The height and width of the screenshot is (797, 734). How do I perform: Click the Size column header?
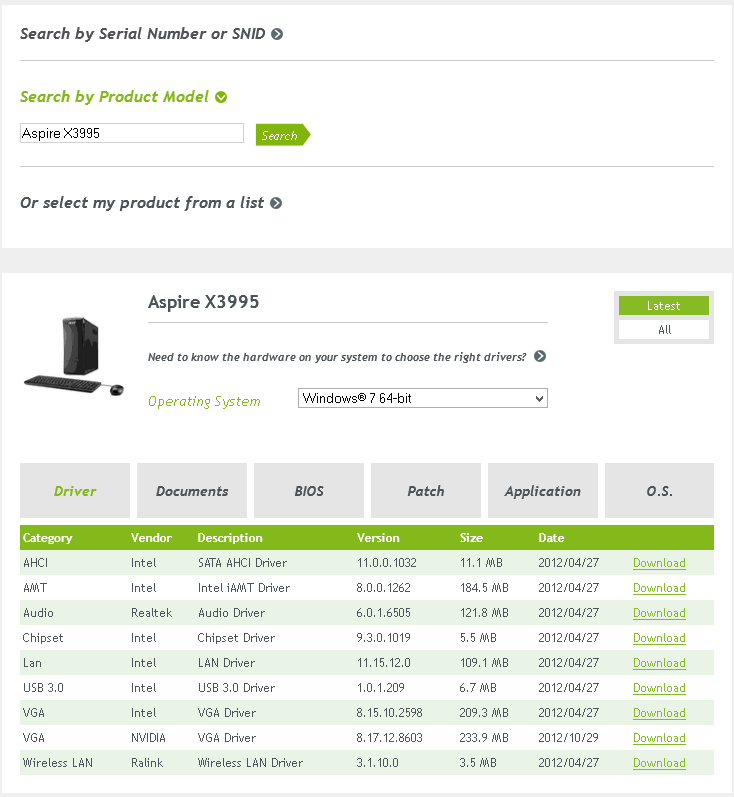pyautogui.click(x=471, y=538)
